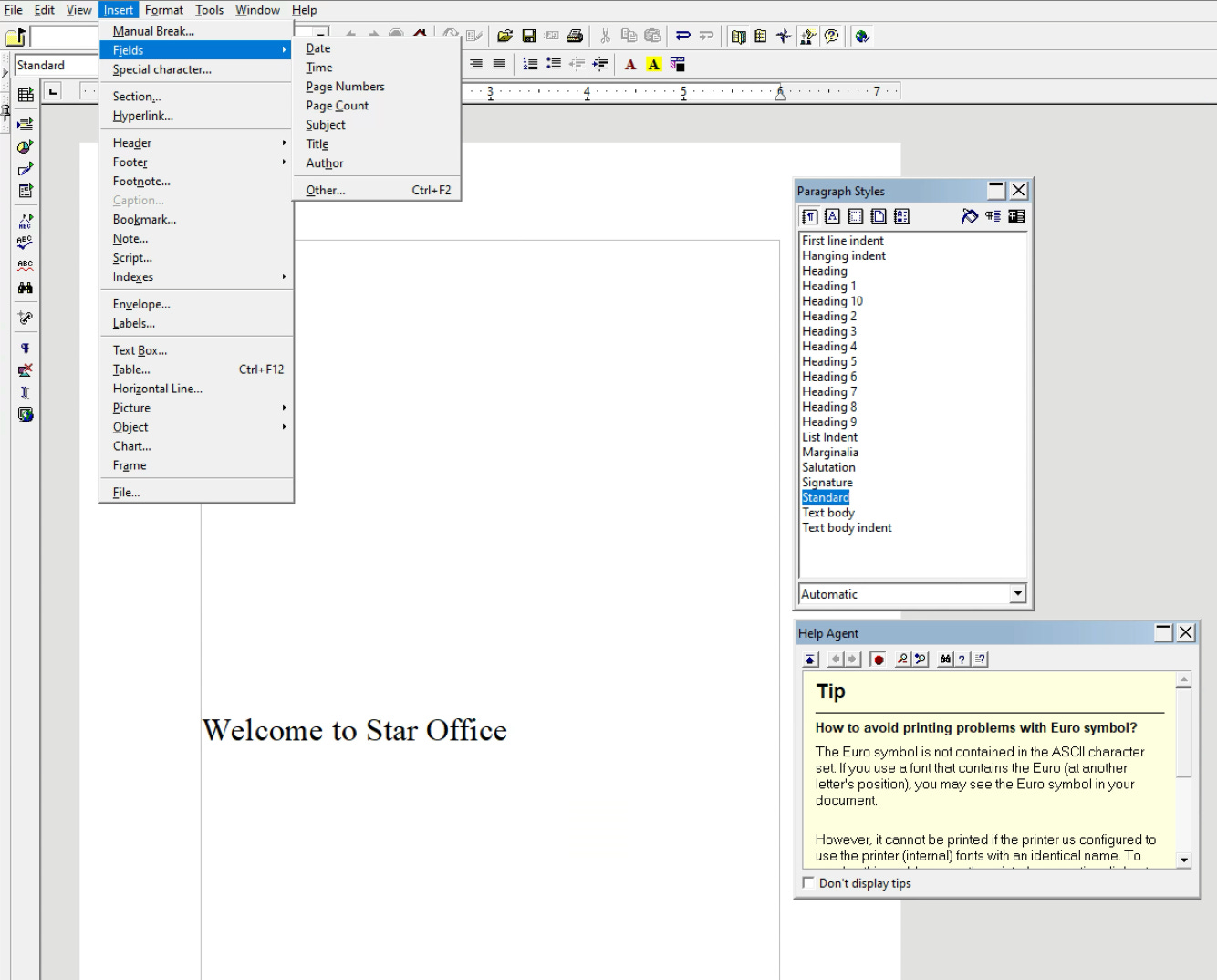Select Heading 1 paragraph style
This screenshot has height=980, width=1217.
pyautogui.click(x=828, y=286)
